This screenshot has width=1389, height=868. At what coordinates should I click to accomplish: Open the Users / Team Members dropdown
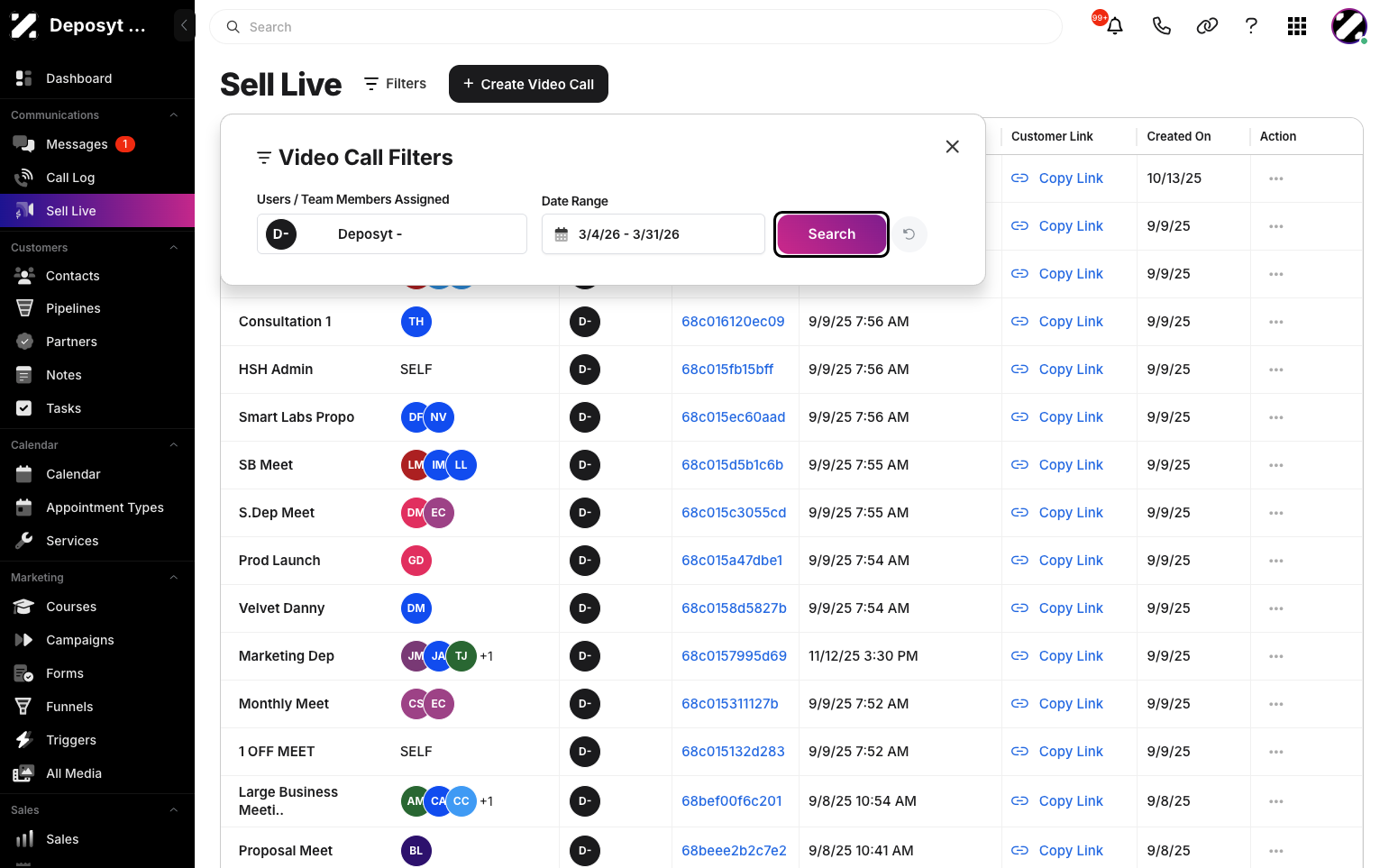click(391, 234)
